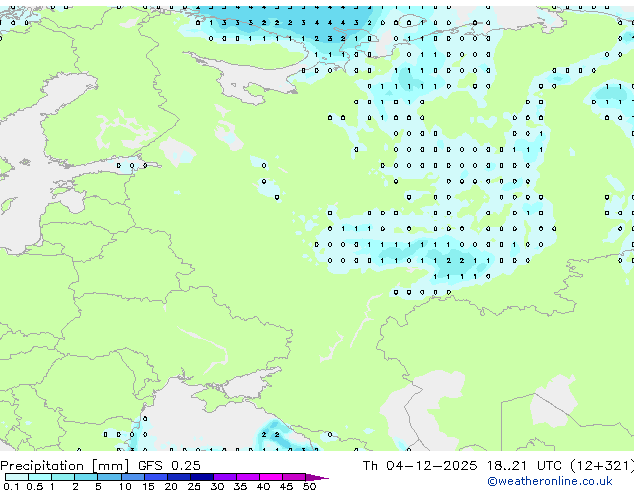
Task: Click the '0.5' legend scale label
Action: (x=35, y=486)
